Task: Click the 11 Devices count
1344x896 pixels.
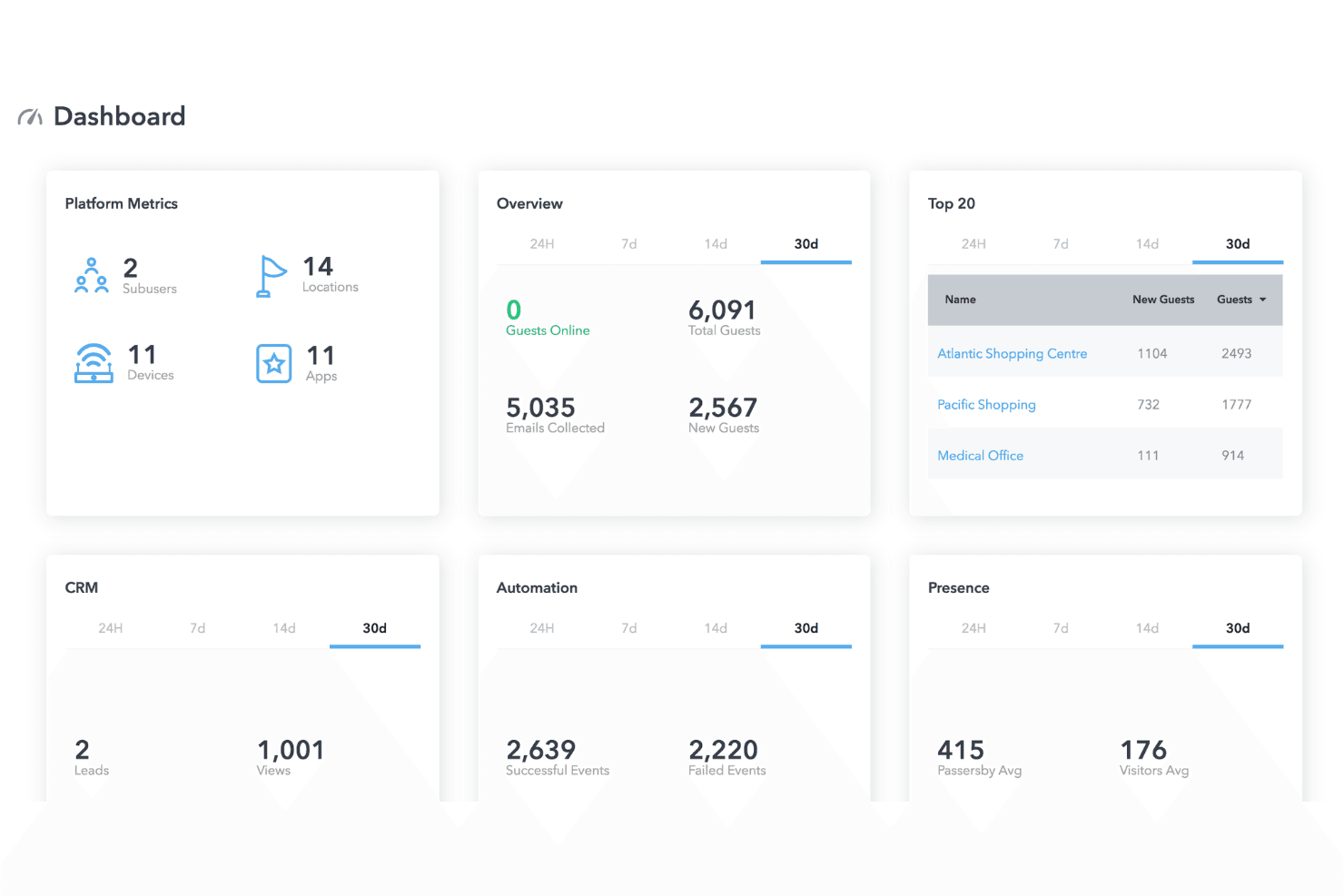Action: 143,354
